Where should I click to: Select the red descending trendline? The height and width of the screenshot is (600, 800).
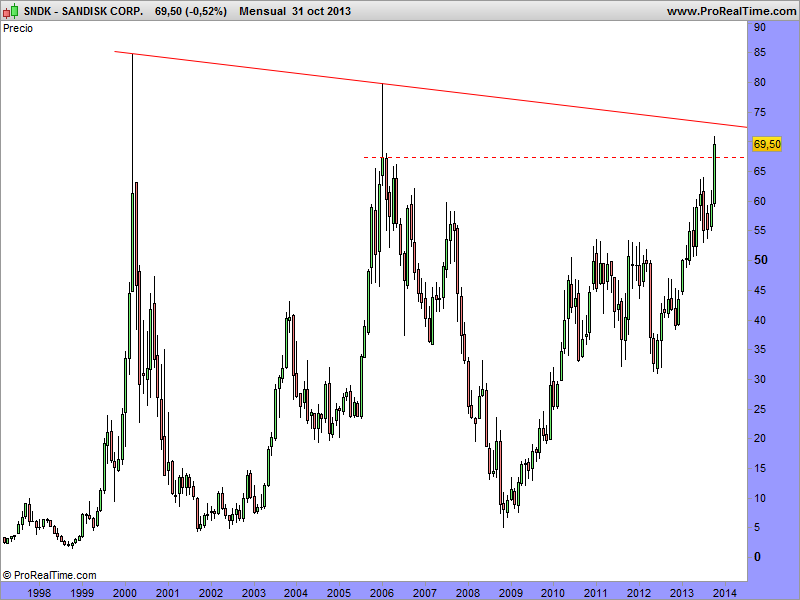tap(431, 89)
